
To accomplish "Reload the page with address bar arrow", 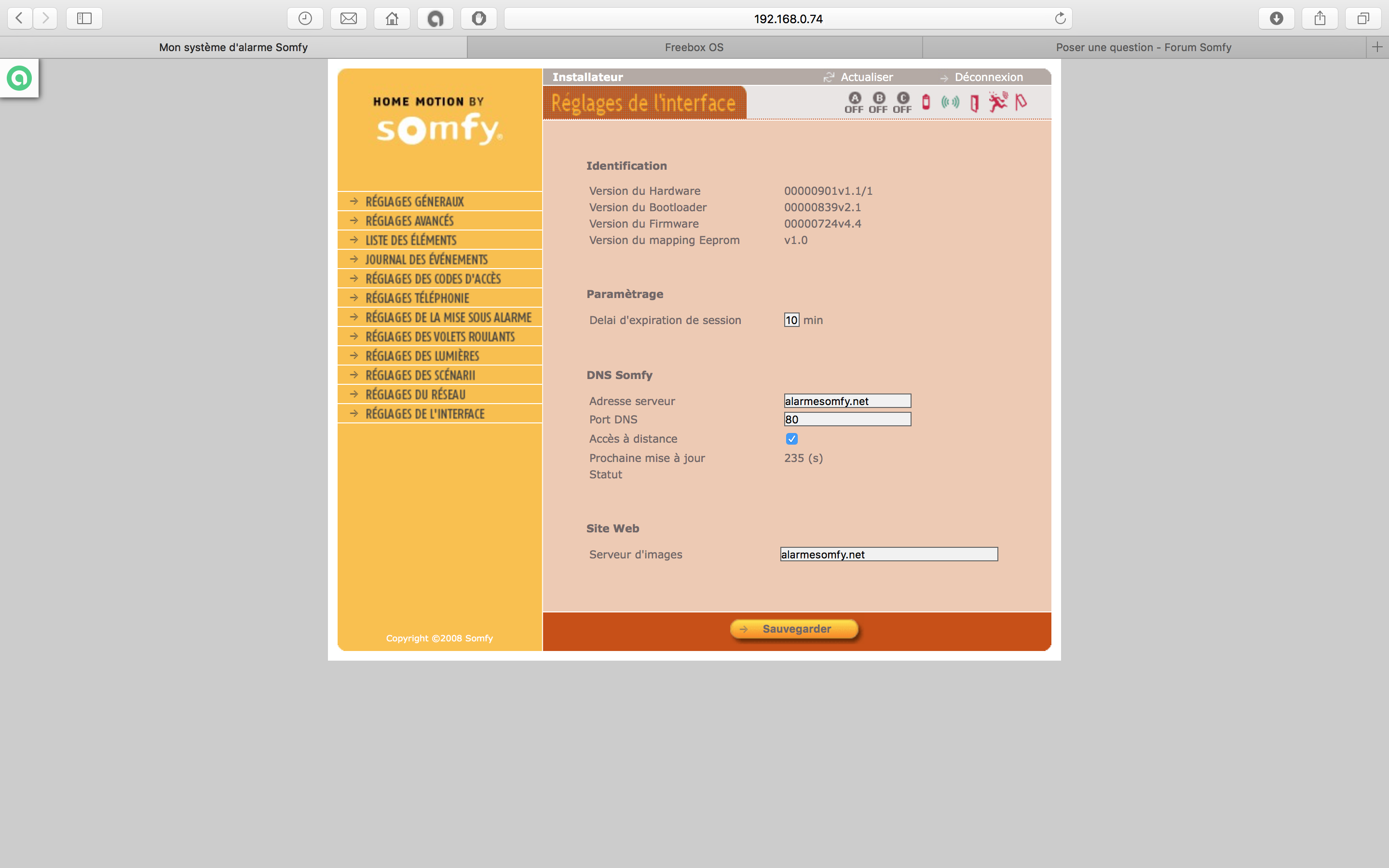I will tap(1060, 18).
